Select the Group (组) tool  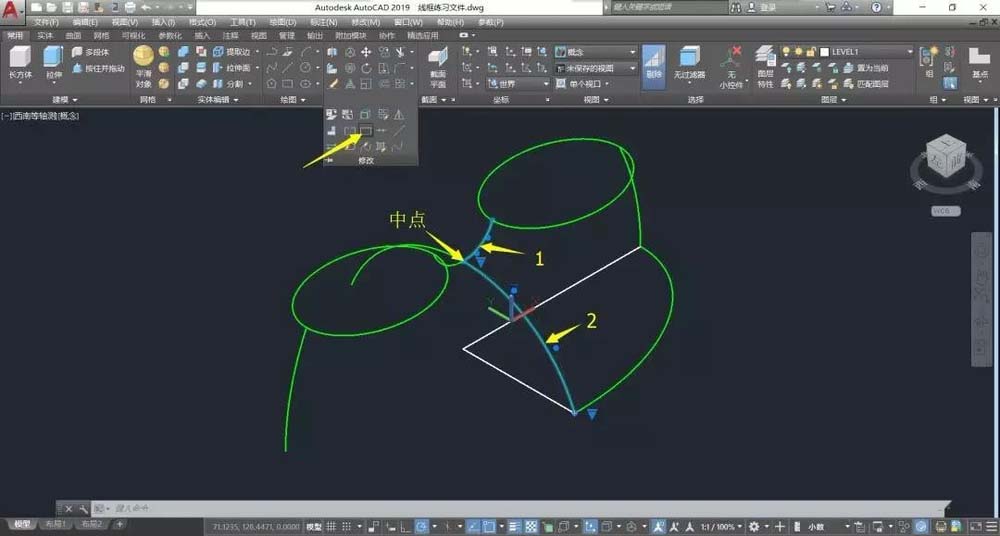928,64
